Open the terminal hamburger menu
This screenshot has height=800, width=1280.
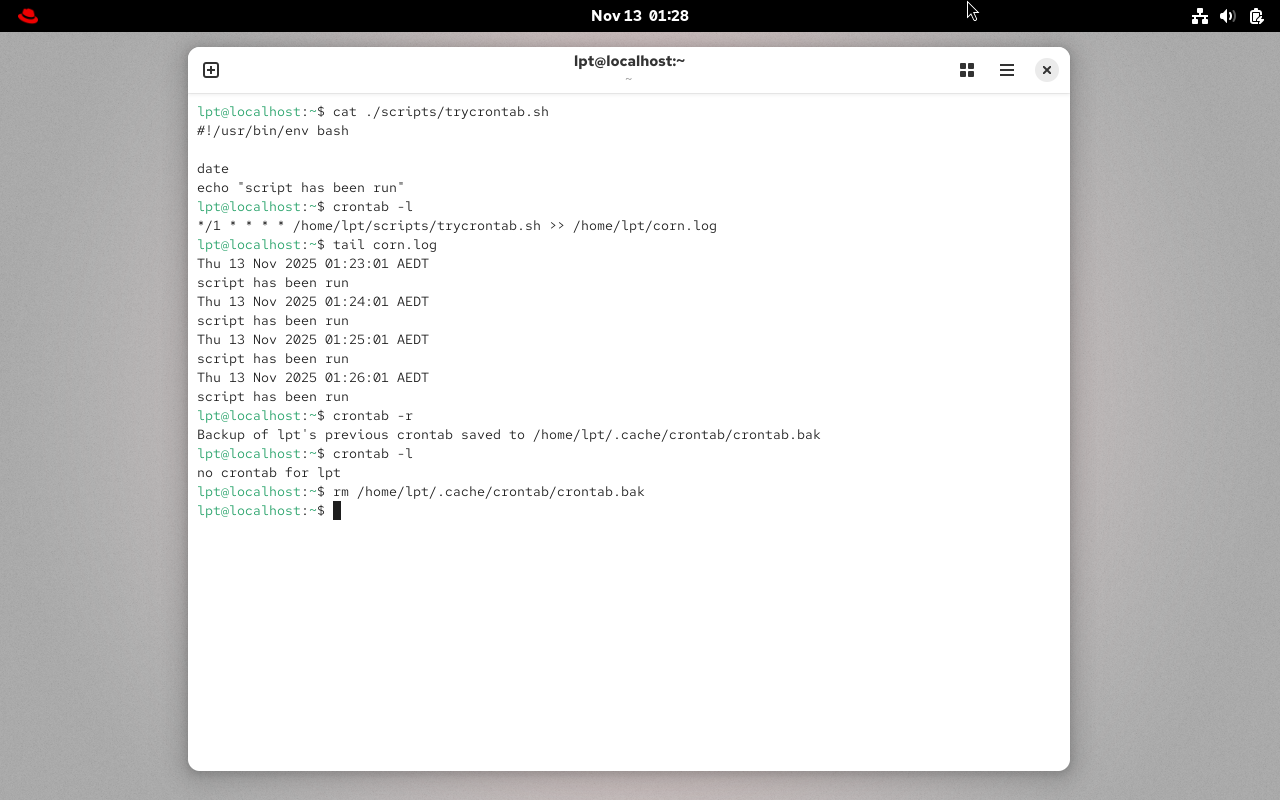coord(1006,70)
